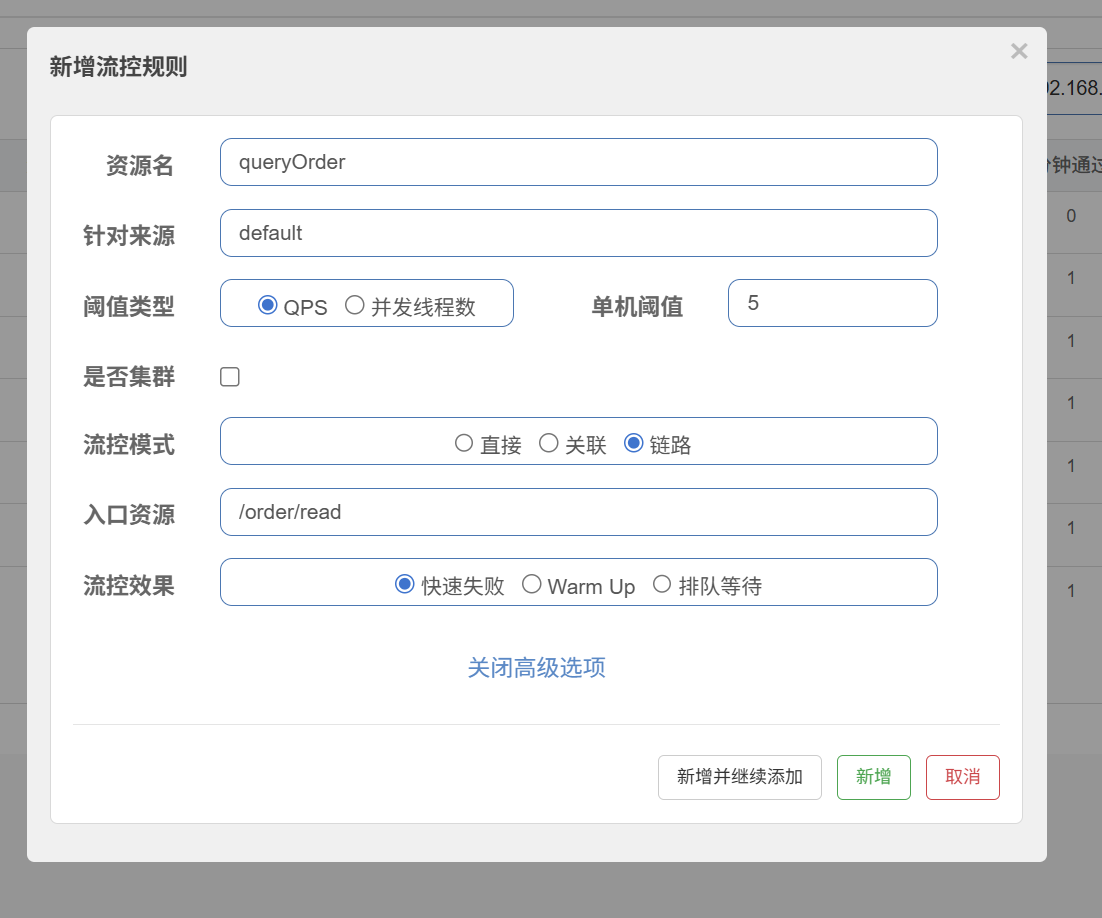Select the 排队等待 effect radio

662,584
